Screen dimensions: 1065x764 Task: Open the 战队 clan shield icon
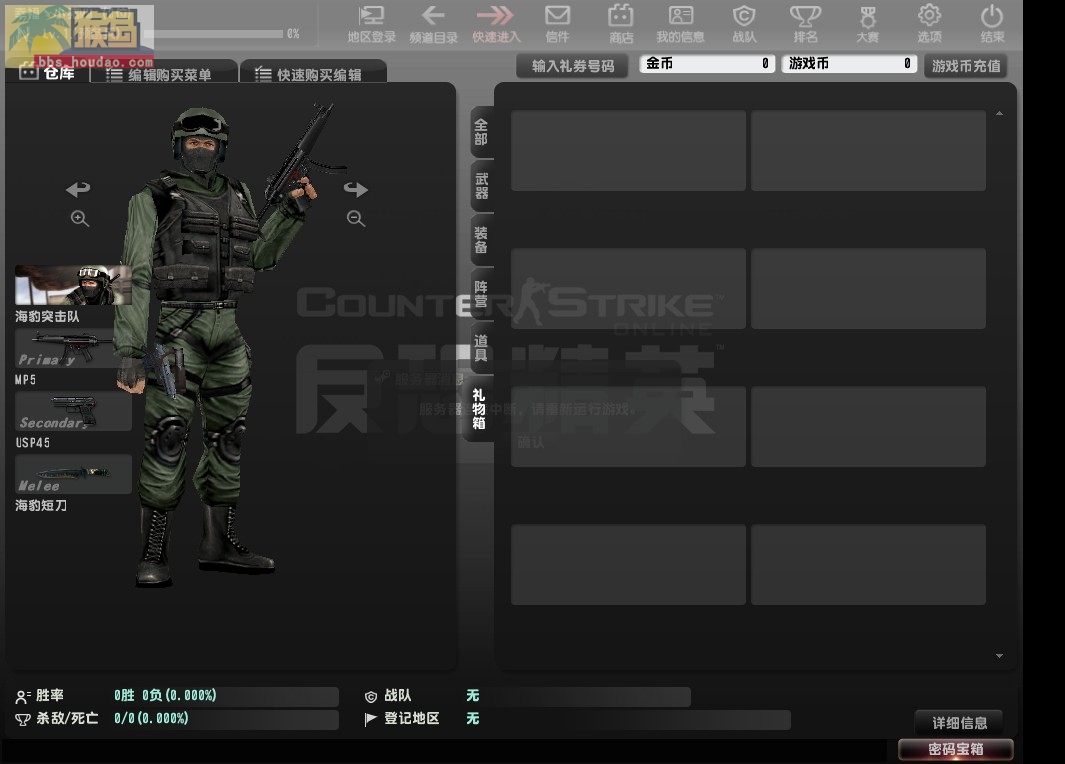pos(744,24)
